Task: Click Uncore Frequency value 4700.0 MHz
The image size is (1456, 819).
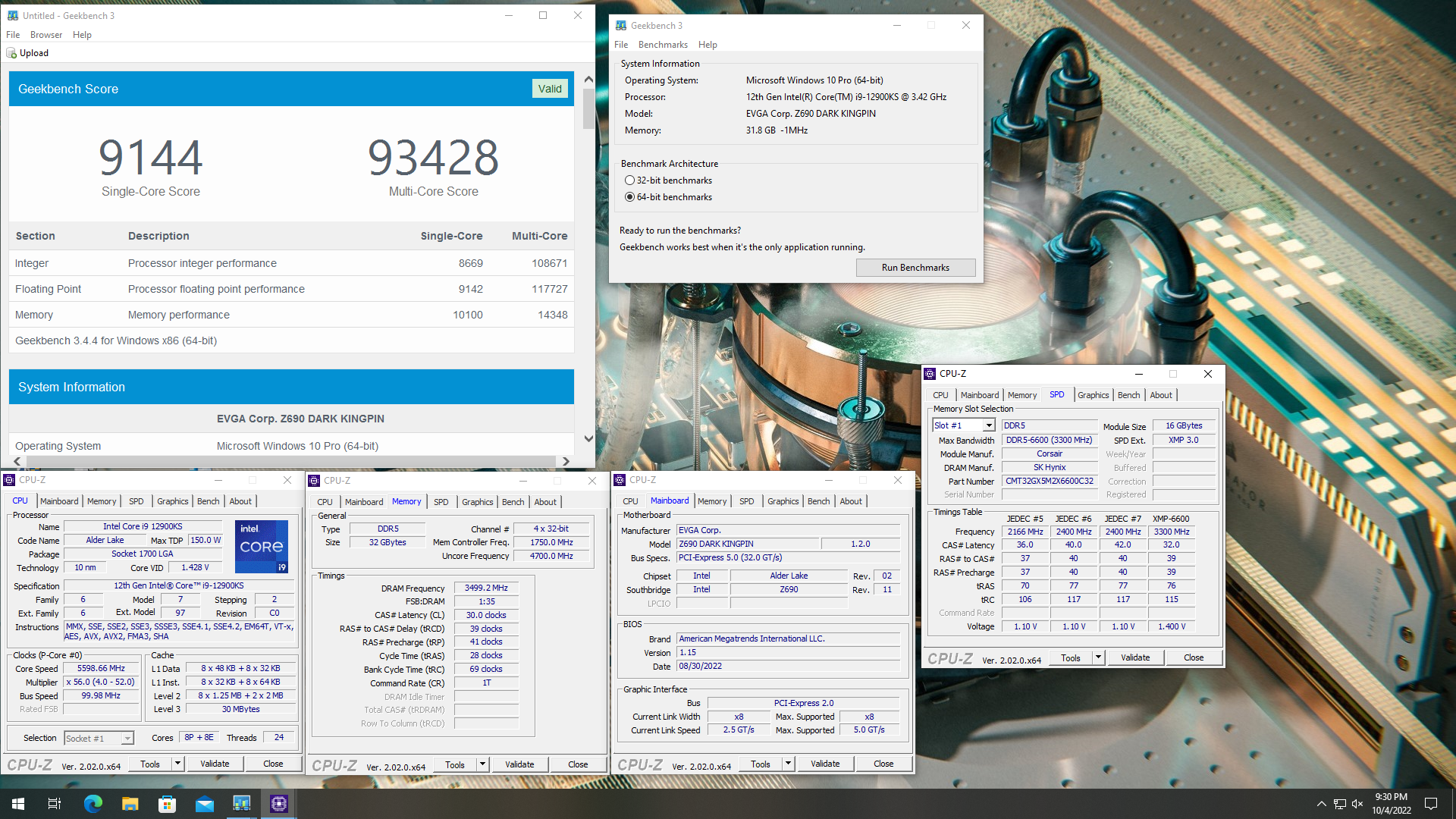Action: tap(551, 557)
